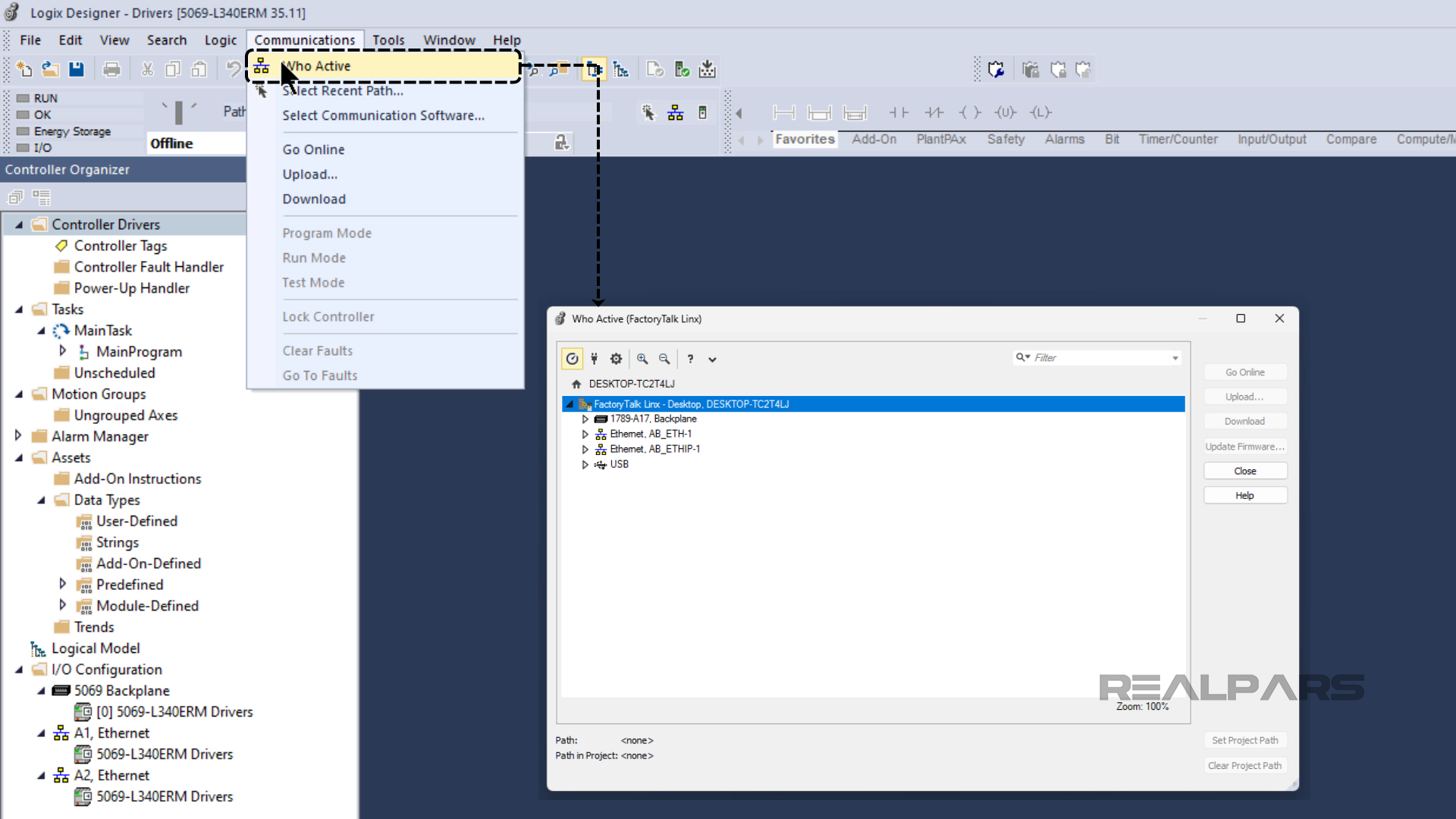Expand the Alarm Manager folder
The width and height of the screenshot is (1456, 819).
coord(18,436)
